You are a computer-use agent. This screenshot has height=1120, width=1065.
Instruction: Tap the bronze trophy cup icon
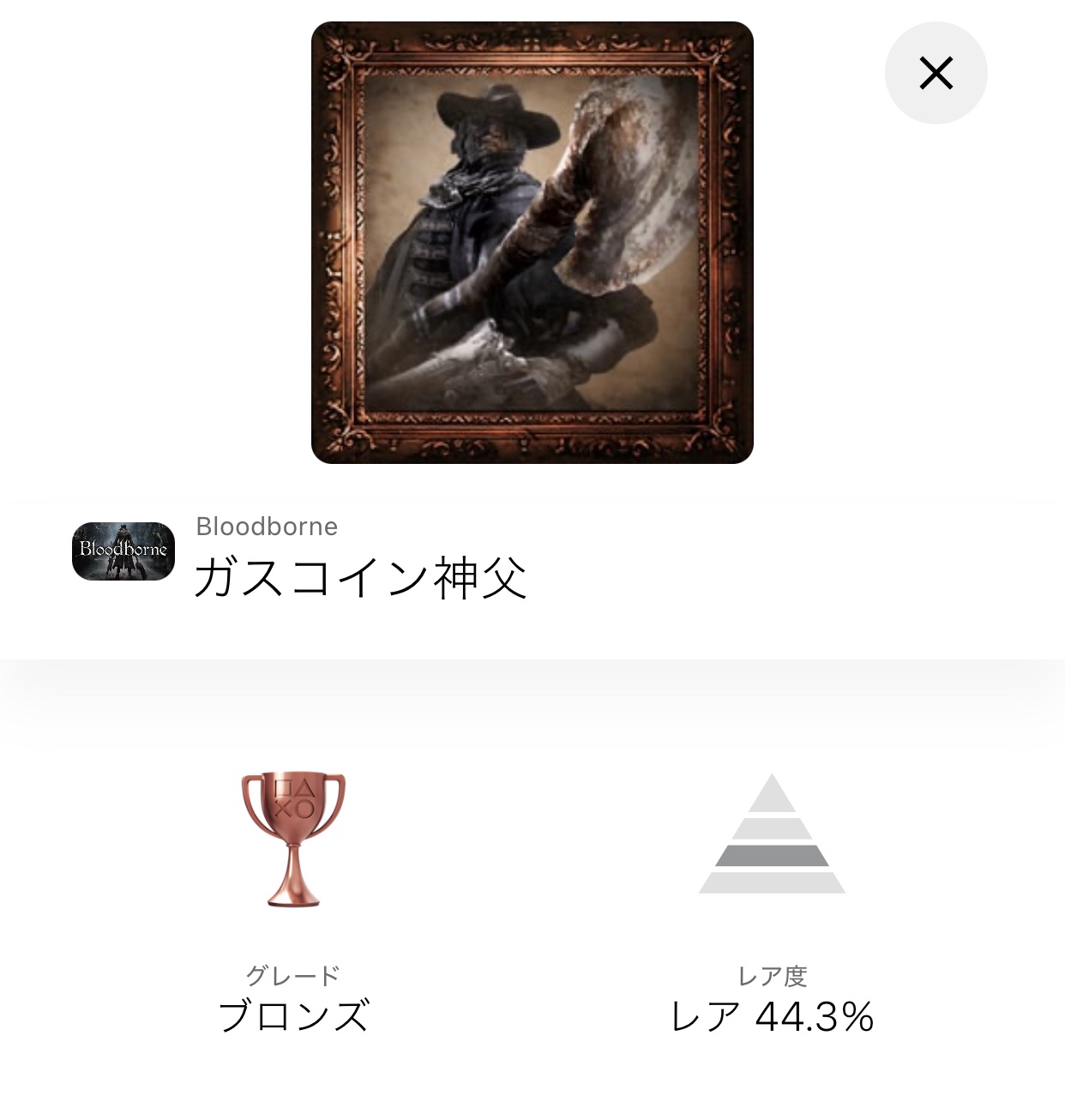coord(293,839)
